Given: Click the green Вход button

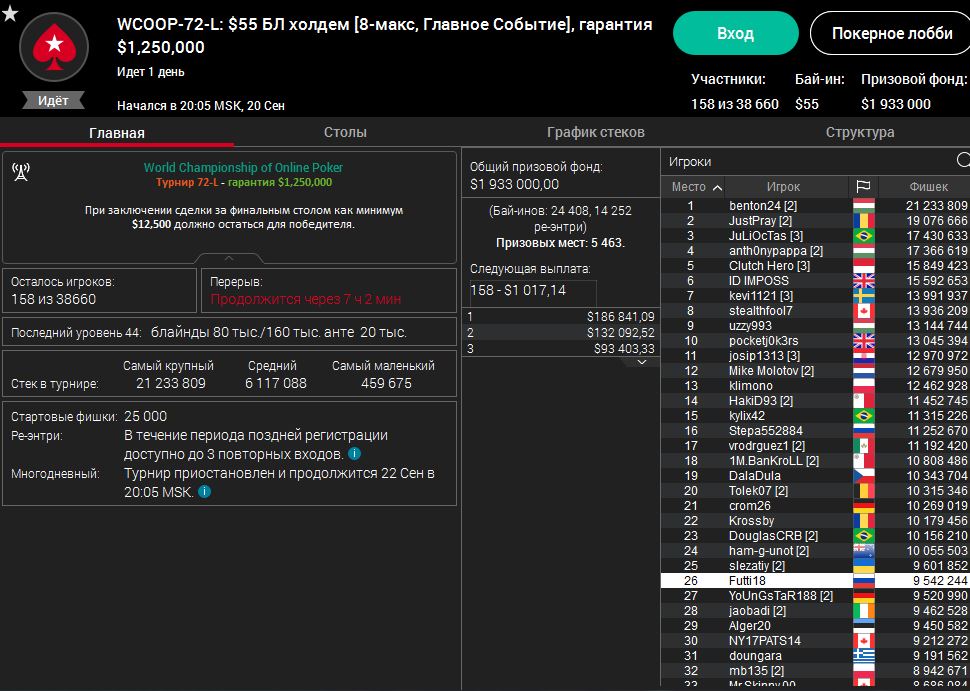Looking at the screenshot, I should [x=736, y=33].
